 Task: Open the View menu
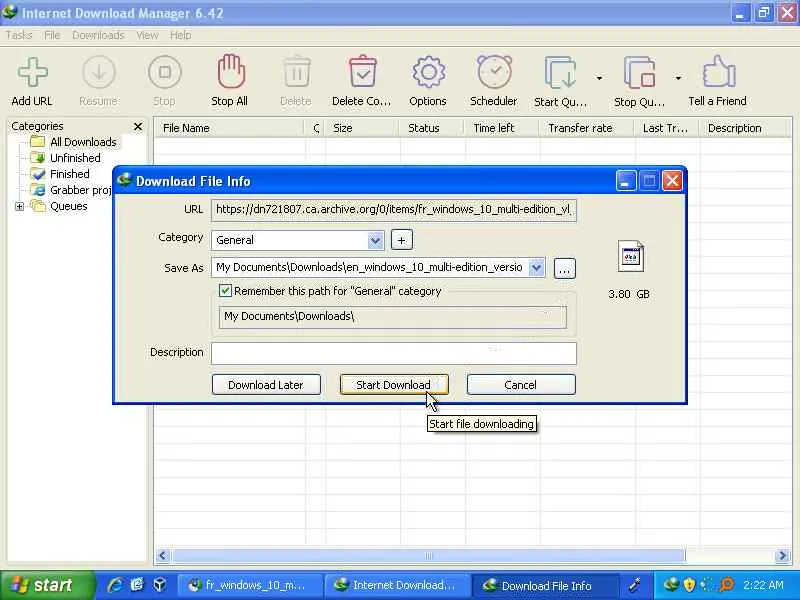[x=147, y=35]
